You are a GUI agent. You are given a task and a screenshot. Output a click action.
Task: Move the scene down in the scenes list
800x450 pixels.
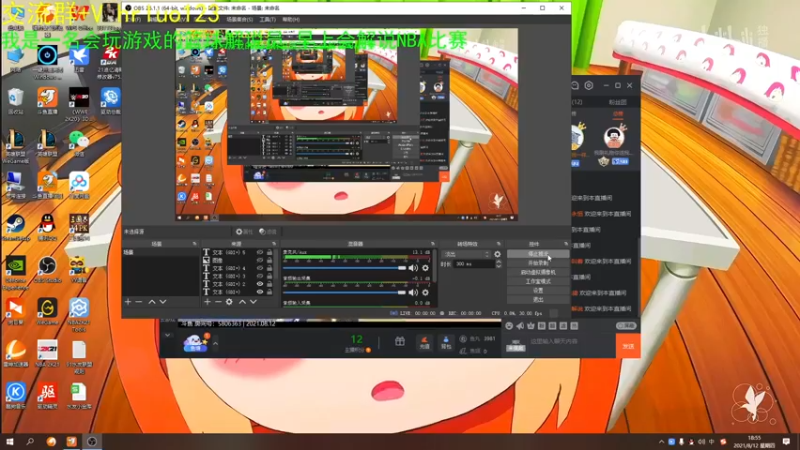pyautogui.click(x=163, y=302)
